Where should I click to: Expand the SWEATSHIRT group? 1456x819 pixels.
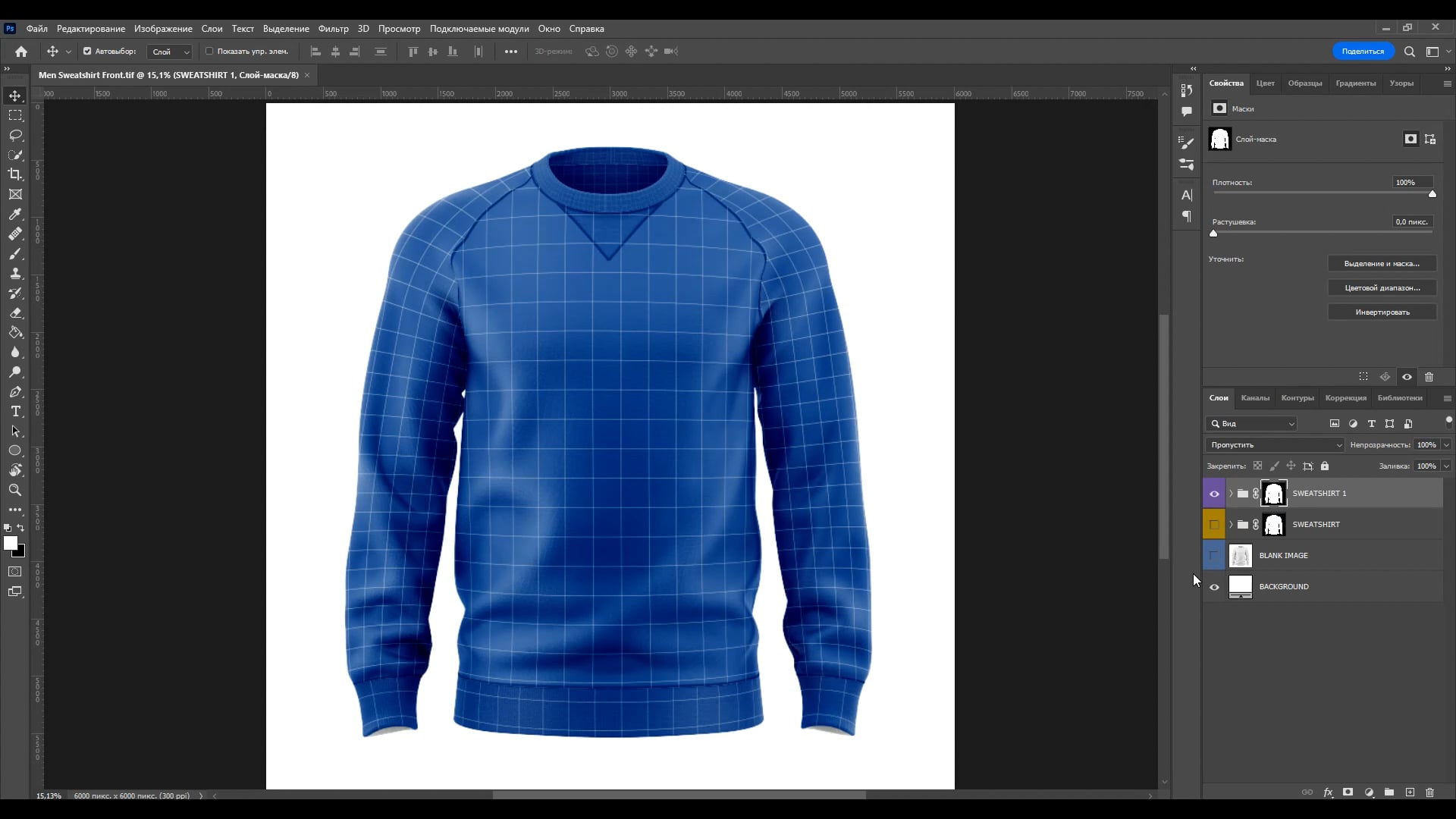pyautogui.click(x=1230, y=524)
